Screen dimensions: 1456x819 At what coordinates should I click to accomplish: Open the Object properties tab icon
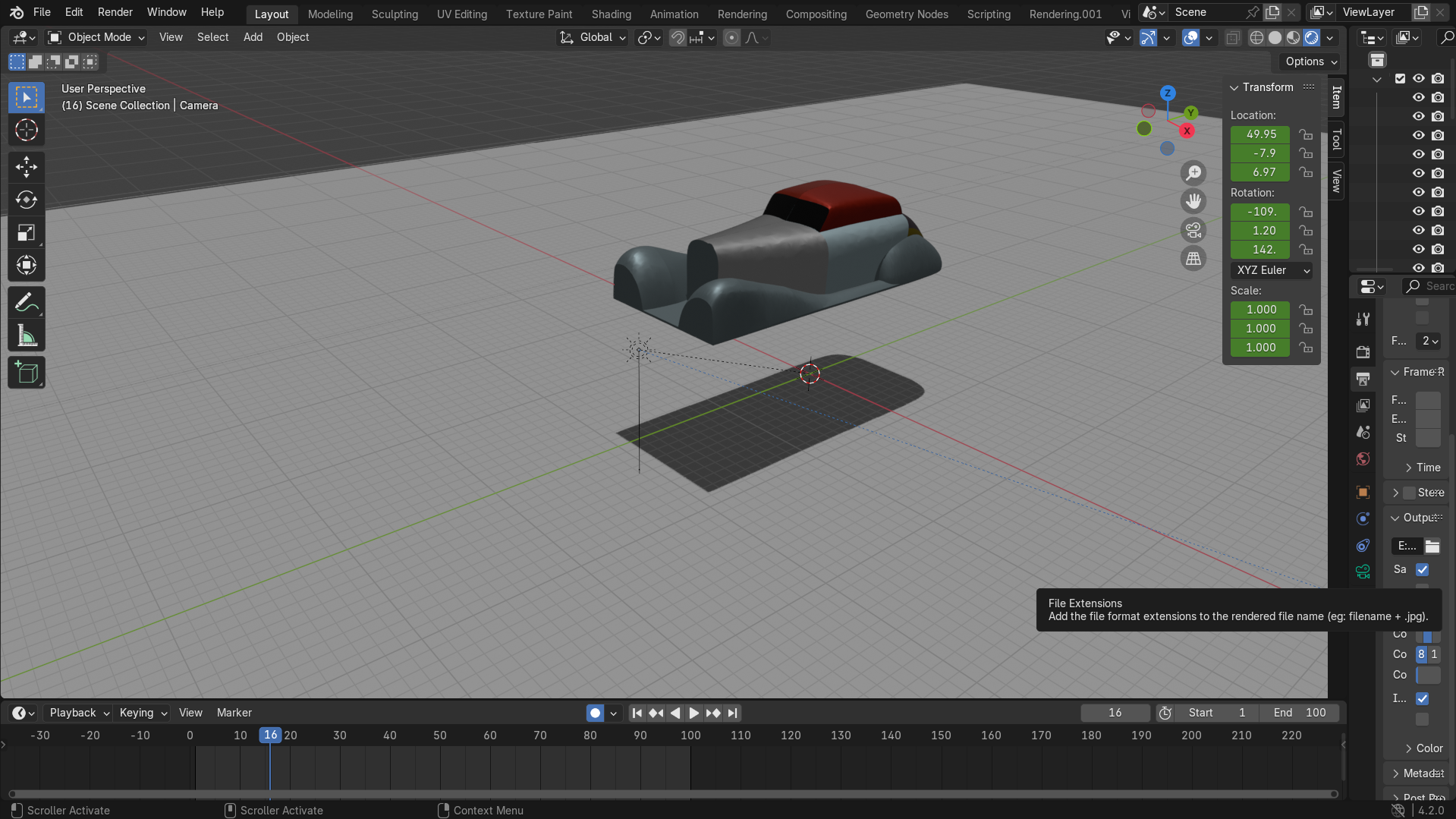tap(1363, 492)
